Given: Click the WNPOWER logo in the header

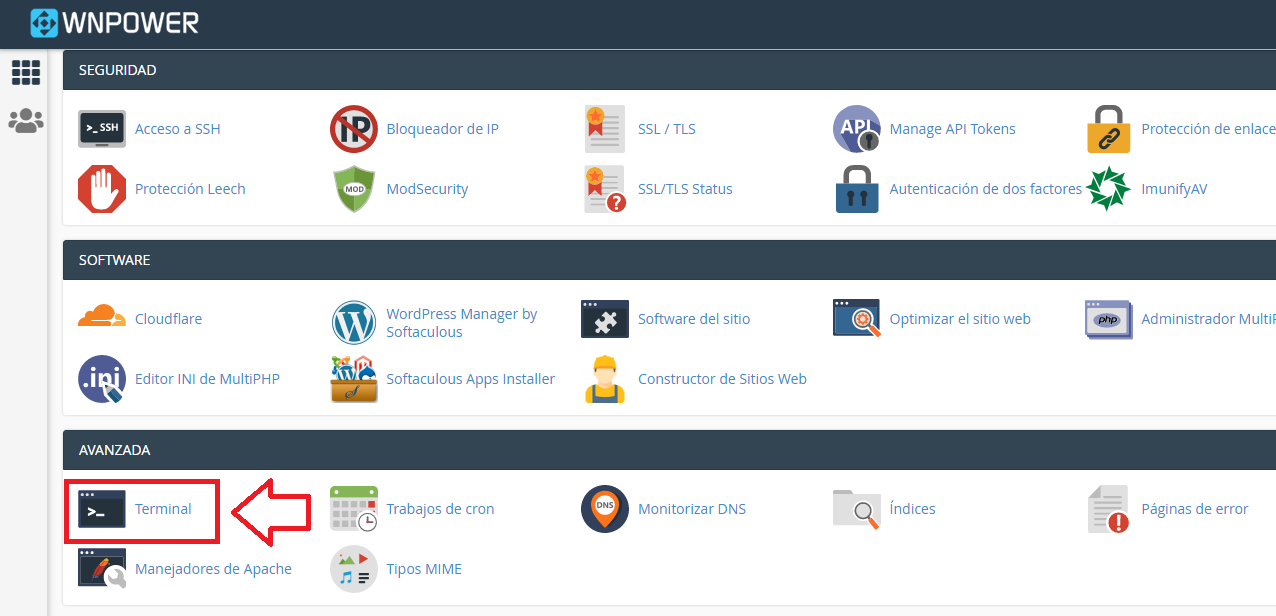Looking at the screenshot, I should (113, 21).
